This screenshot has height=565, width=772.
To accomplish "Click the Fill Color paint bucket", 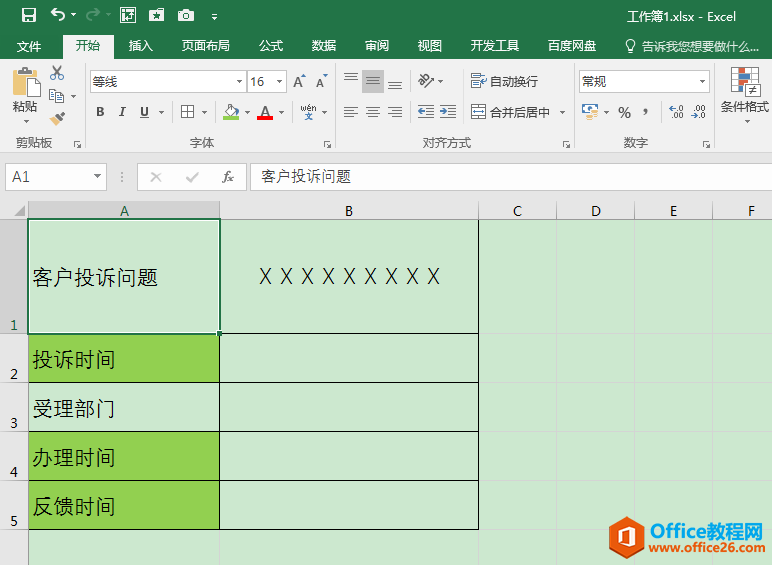I will click(x=231, y=112).
